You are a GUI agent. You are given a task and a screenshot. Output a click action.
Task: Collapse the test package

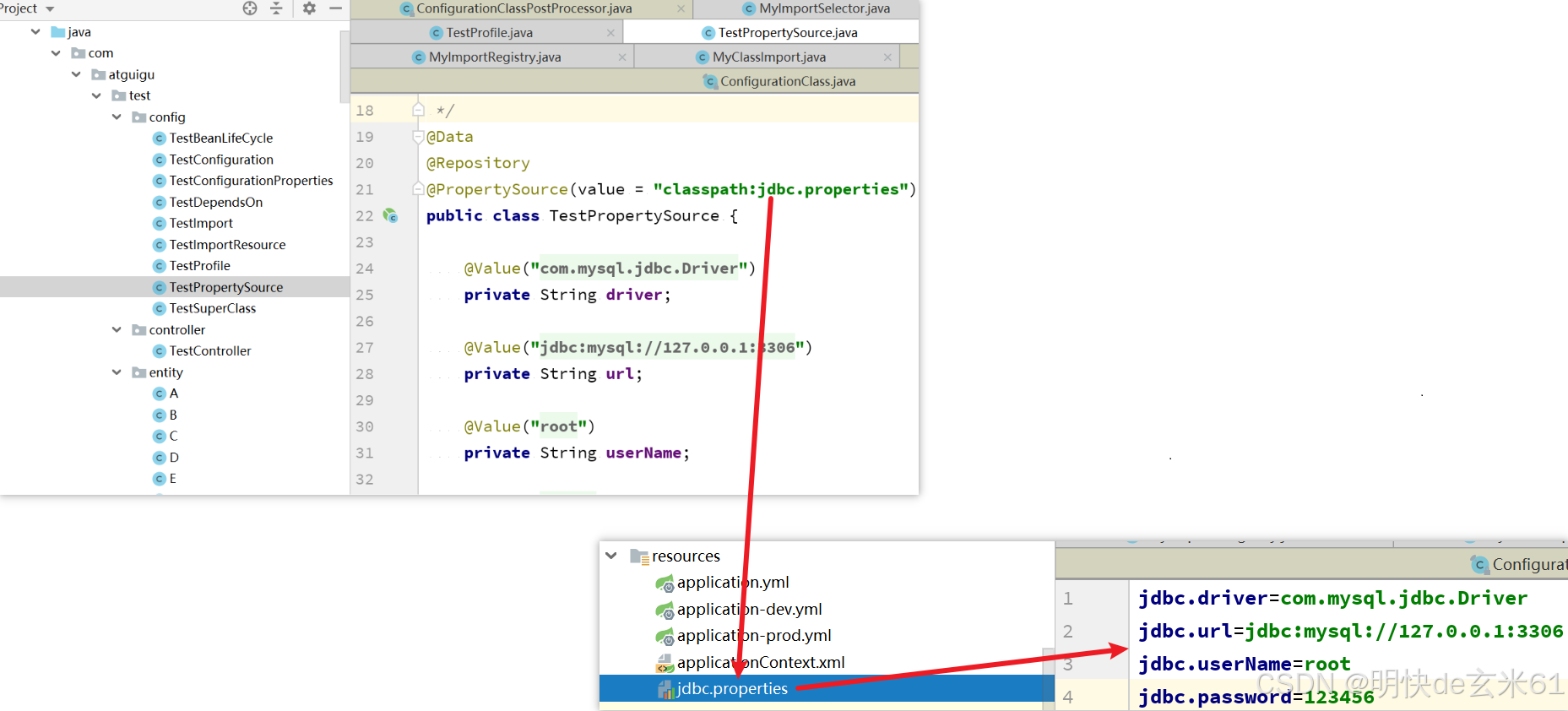click(96, 95)
